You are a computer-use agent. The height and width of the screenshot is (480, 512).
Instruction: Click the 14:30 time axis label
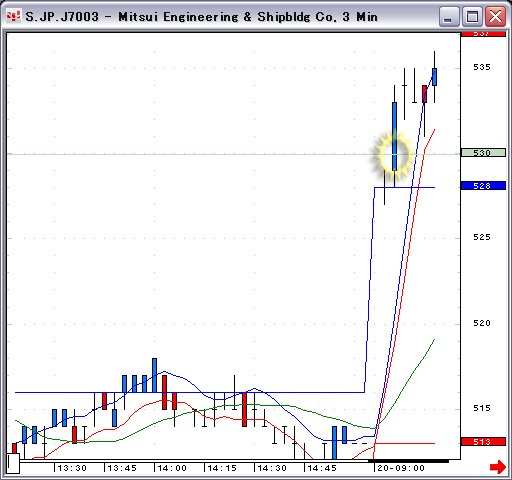pos(272,468)
